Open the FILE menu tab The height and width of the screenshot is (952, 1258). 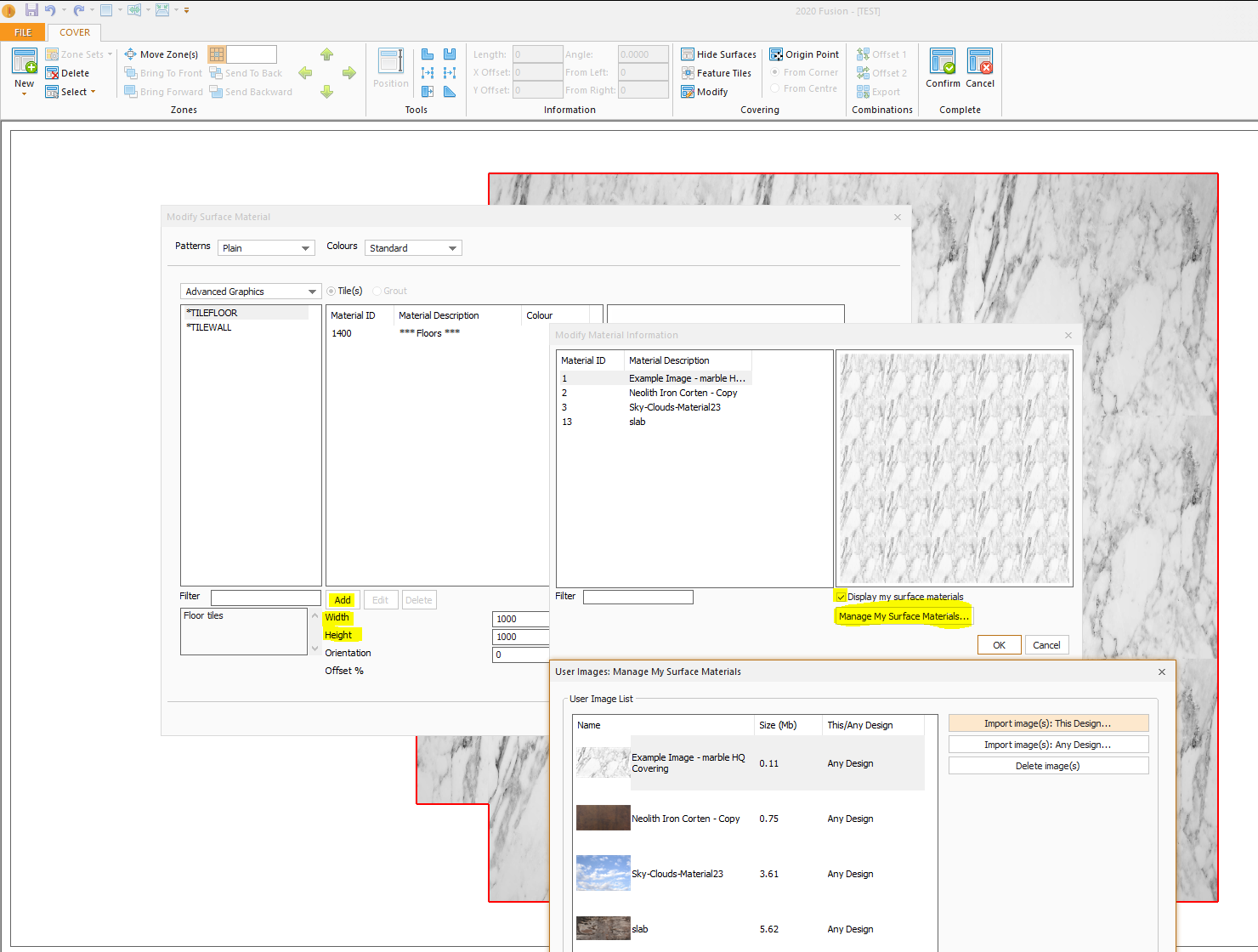[x=23, y=32]
